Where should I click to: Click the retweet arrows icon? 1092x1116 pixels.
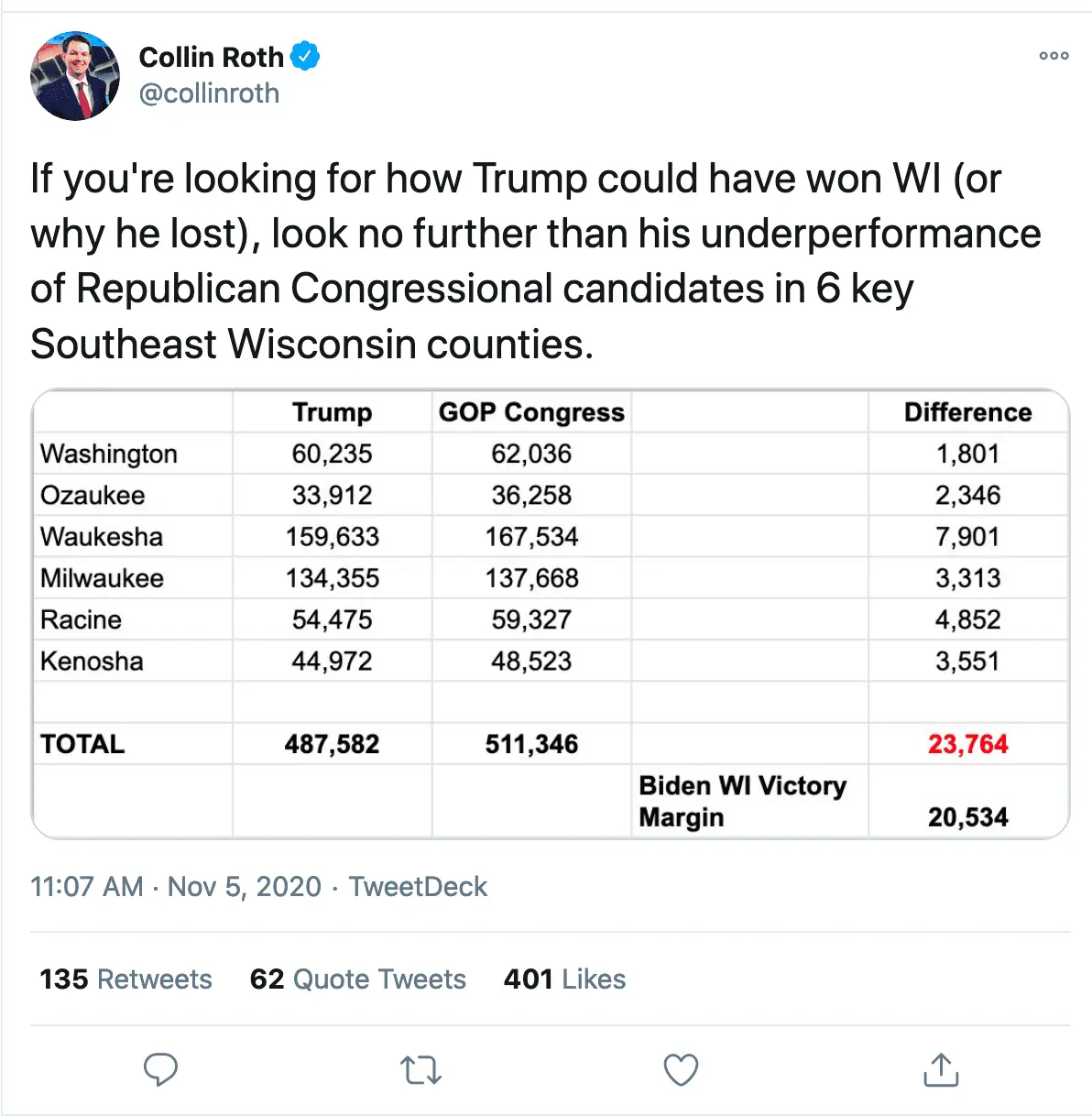(421, 1069)
